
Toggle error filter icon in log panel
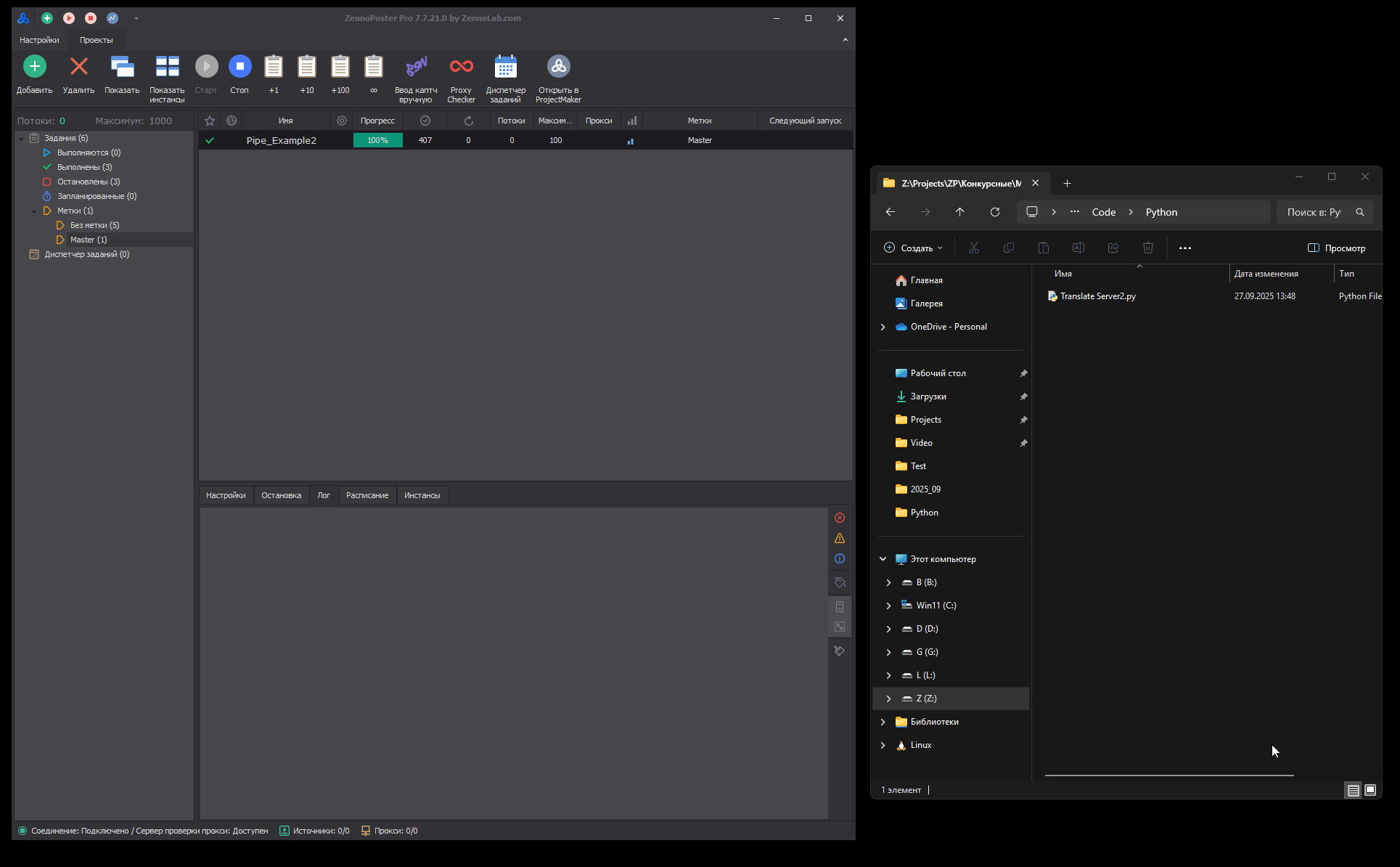[x=840, y=518]
